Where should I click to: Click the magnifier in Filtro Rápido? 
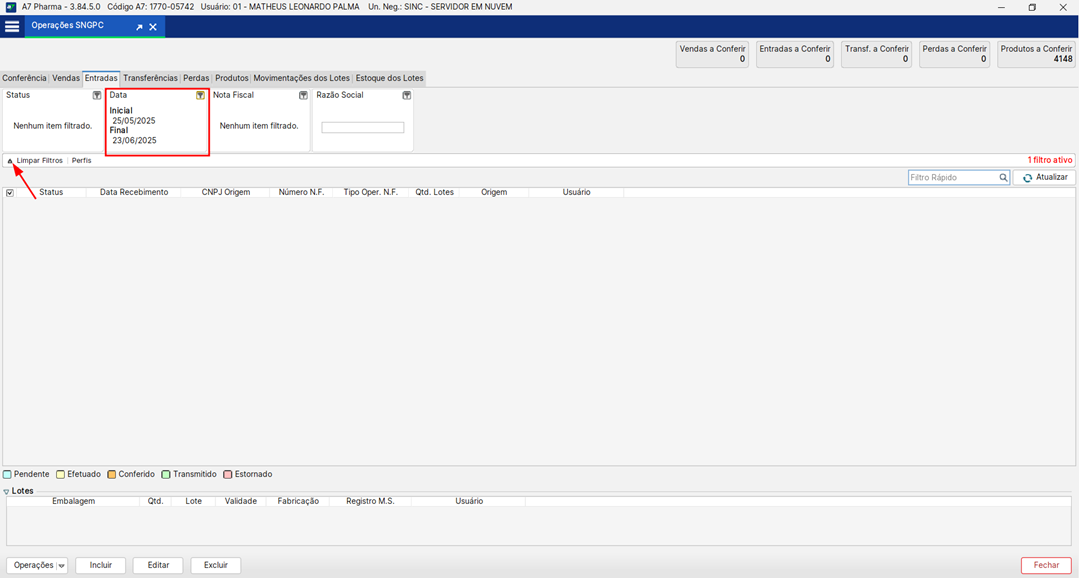1003,178
